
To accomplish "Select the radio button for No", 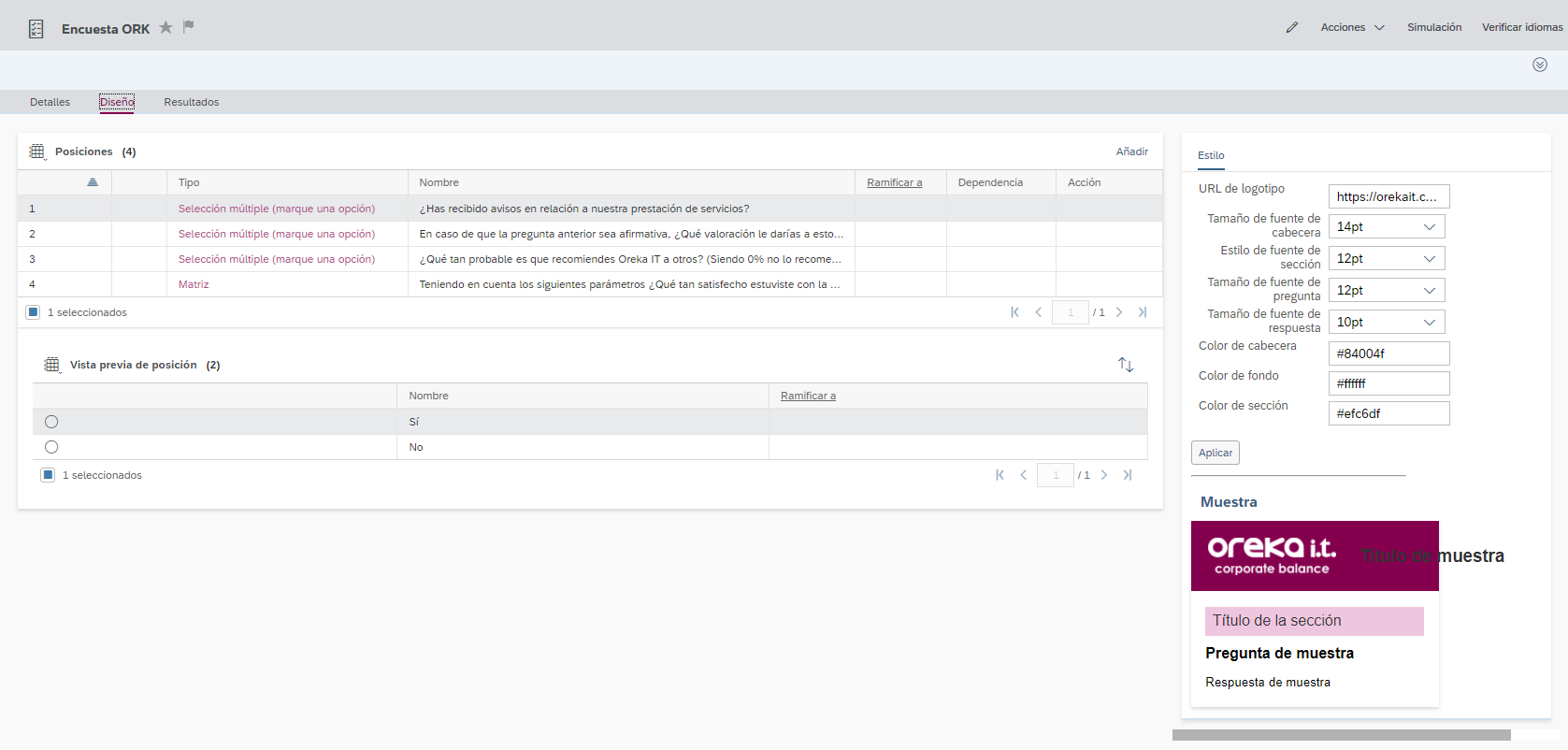I will point(51,447).
